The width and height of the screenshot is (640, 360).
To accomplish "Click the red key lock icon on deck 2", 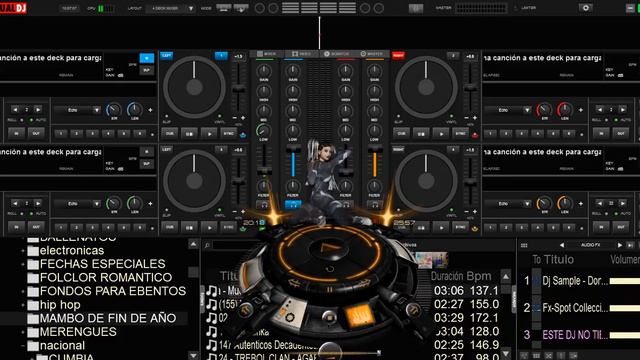I will 475,135.
